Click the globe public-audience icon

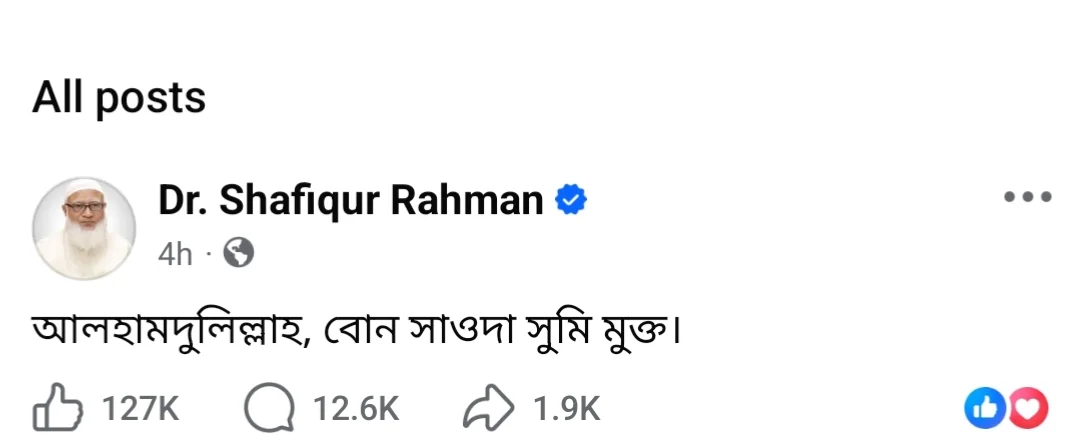[238, 253]
